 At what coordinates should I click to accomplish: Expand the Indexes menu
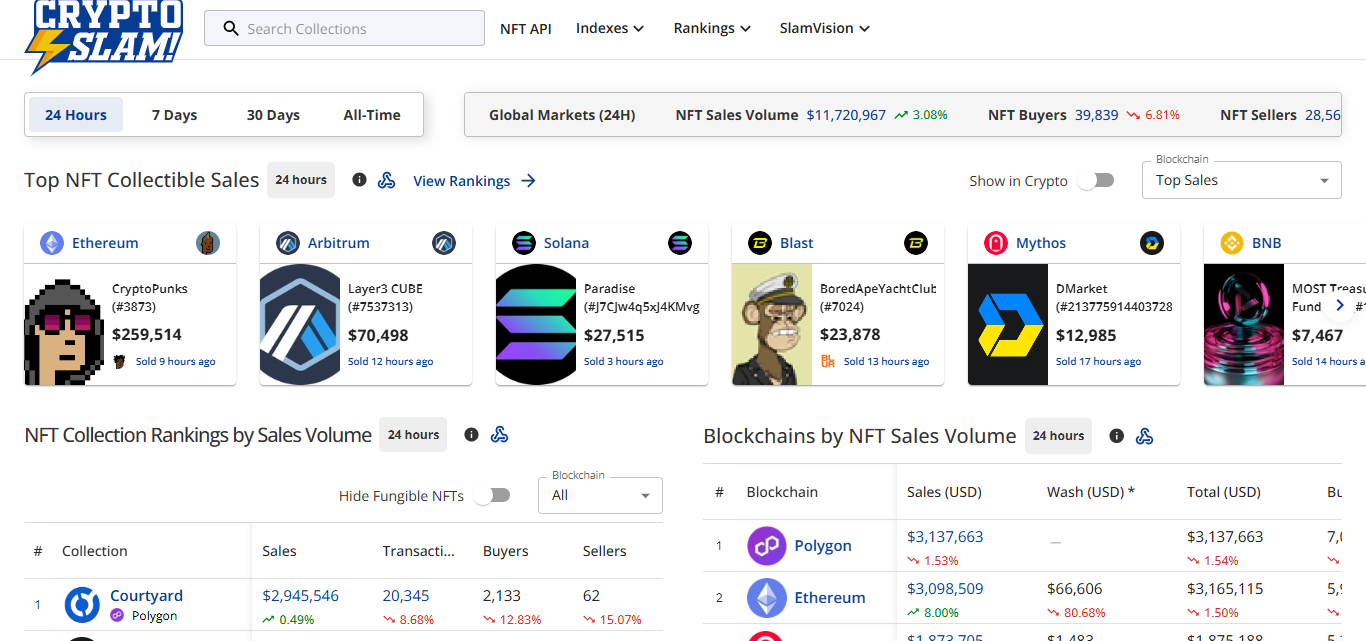tap(610, 28)
